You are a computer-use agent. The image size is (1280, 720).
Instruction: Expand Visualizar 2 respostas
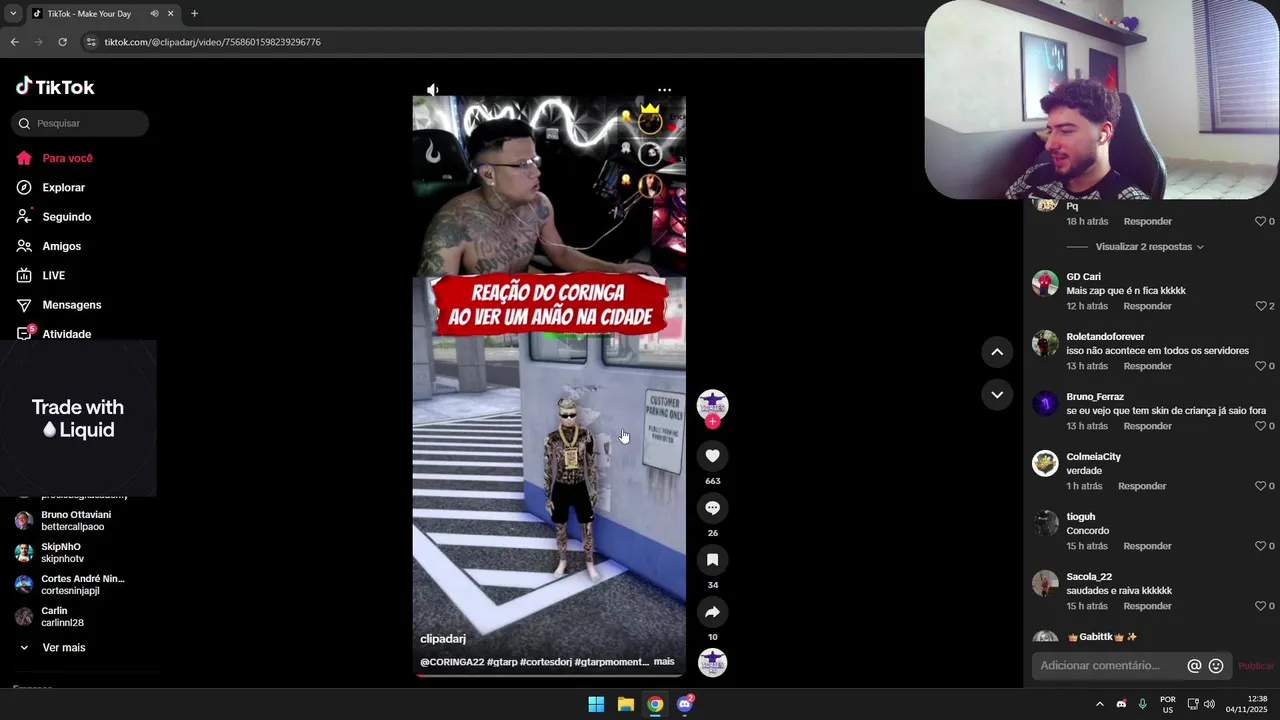(x=1149, y=247)
